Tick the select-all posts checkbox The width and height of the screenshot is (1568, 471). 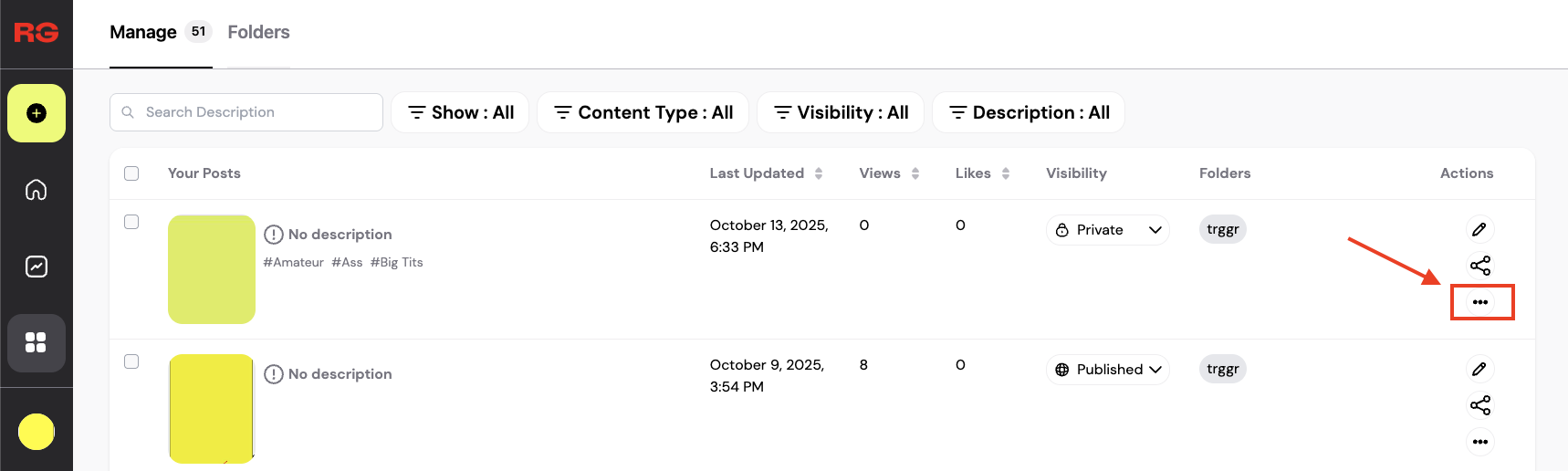pos(131,173)
